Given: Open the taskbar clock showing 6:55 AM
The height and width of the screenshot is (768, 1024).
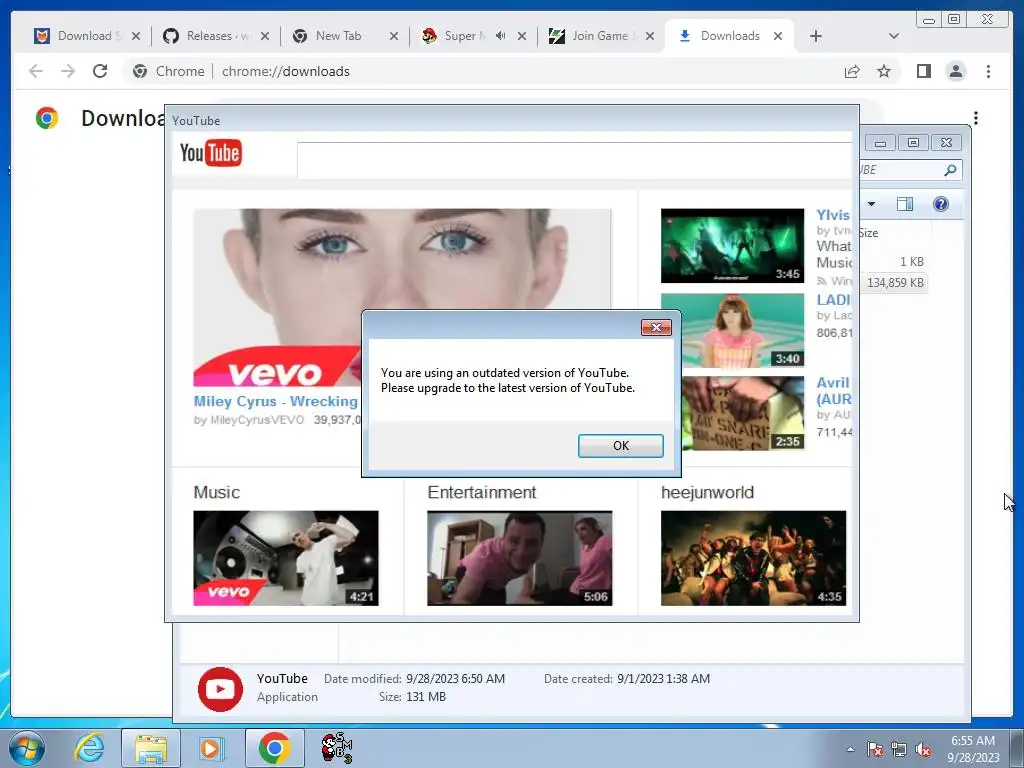Looking at the screenshot, I should pos(973,749).
